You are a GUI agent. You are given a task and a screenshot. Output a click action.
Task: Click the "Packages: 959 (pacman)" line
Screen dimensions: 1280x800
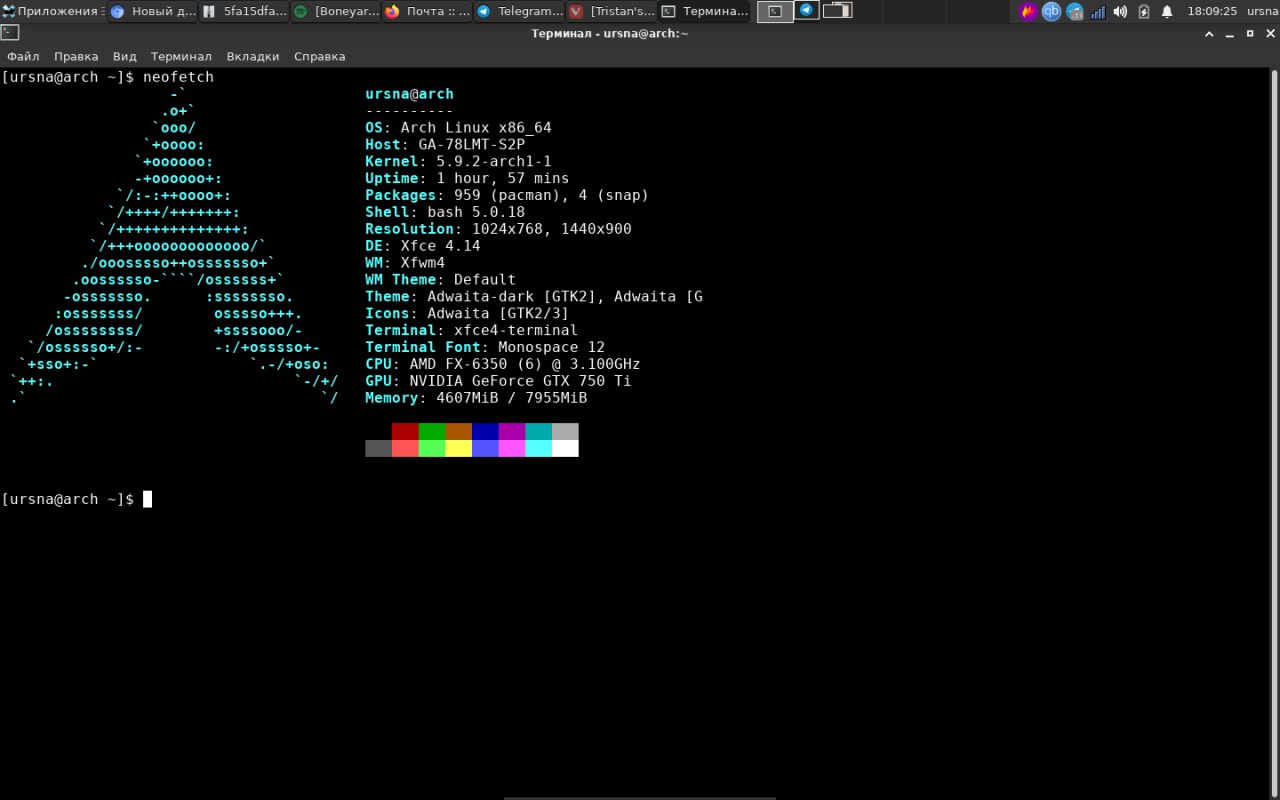click(507, 196)
